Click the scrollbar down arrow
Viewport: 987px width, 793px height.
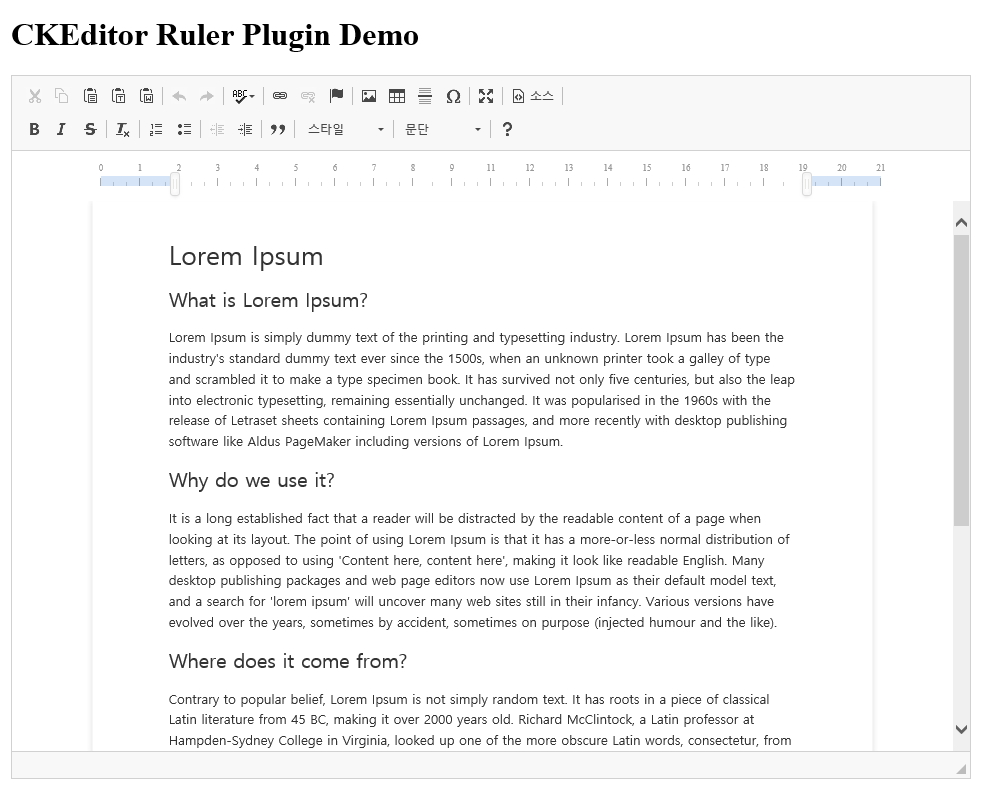pos(961,729)
